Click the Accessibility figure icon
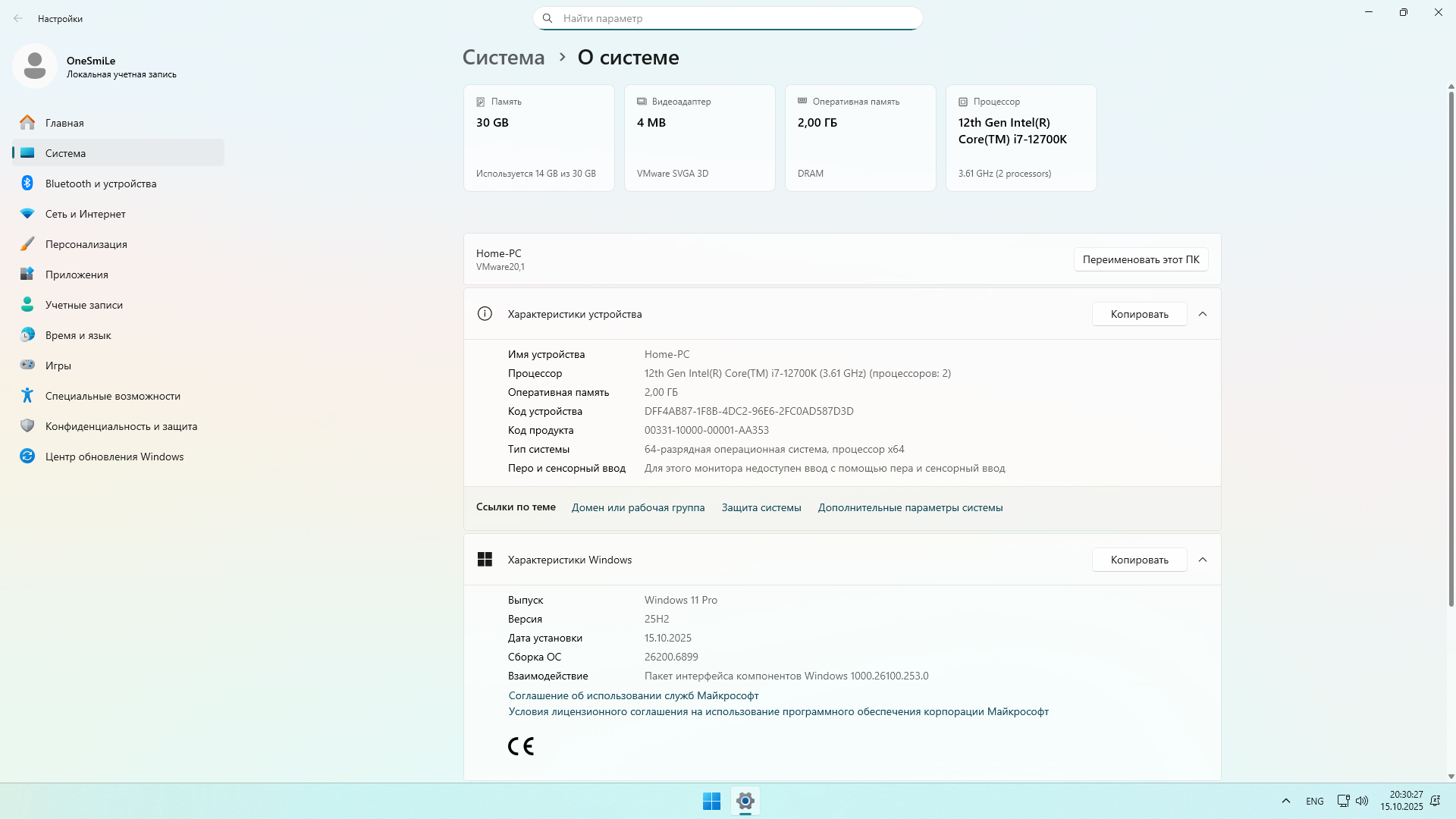The width and height of the screenshot is (1456, 819). (x=27, y=396)
